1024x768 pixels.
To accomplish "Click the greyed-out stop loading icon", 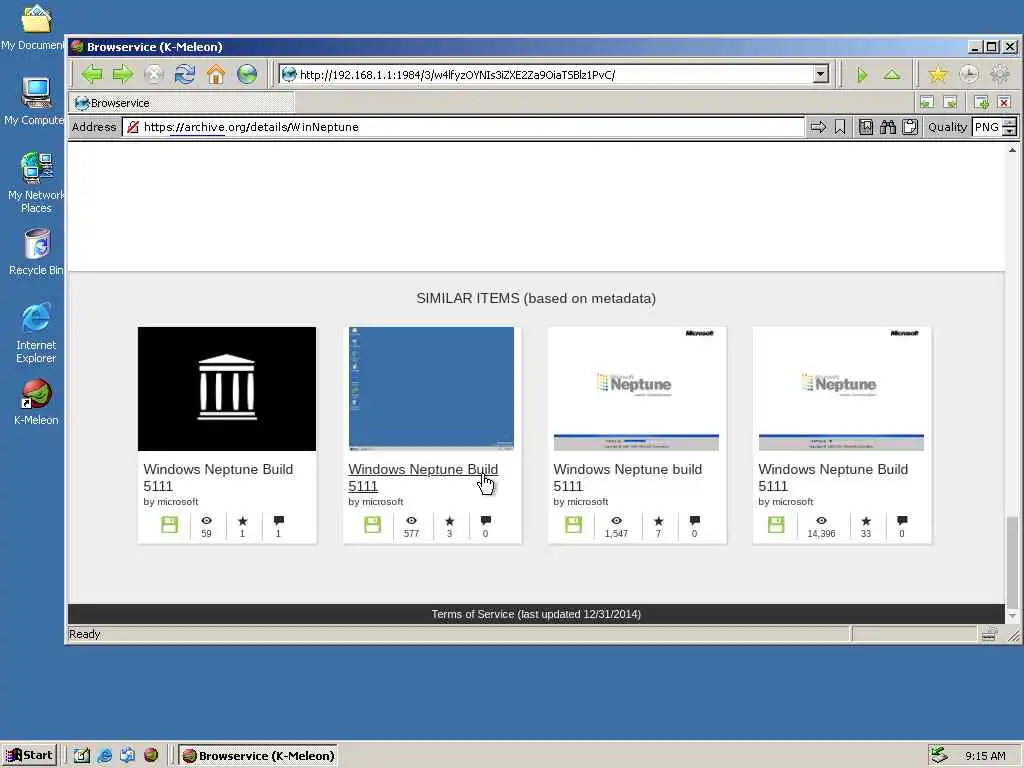I will (x=153, y=74).
